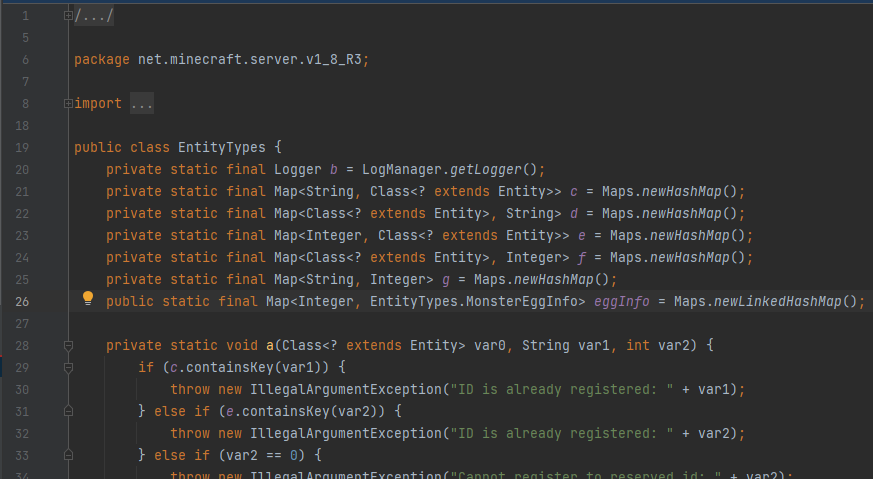Click IllegalArgumentException on line 30
Viewport: 873px width, 479px height.
point(345,390)
